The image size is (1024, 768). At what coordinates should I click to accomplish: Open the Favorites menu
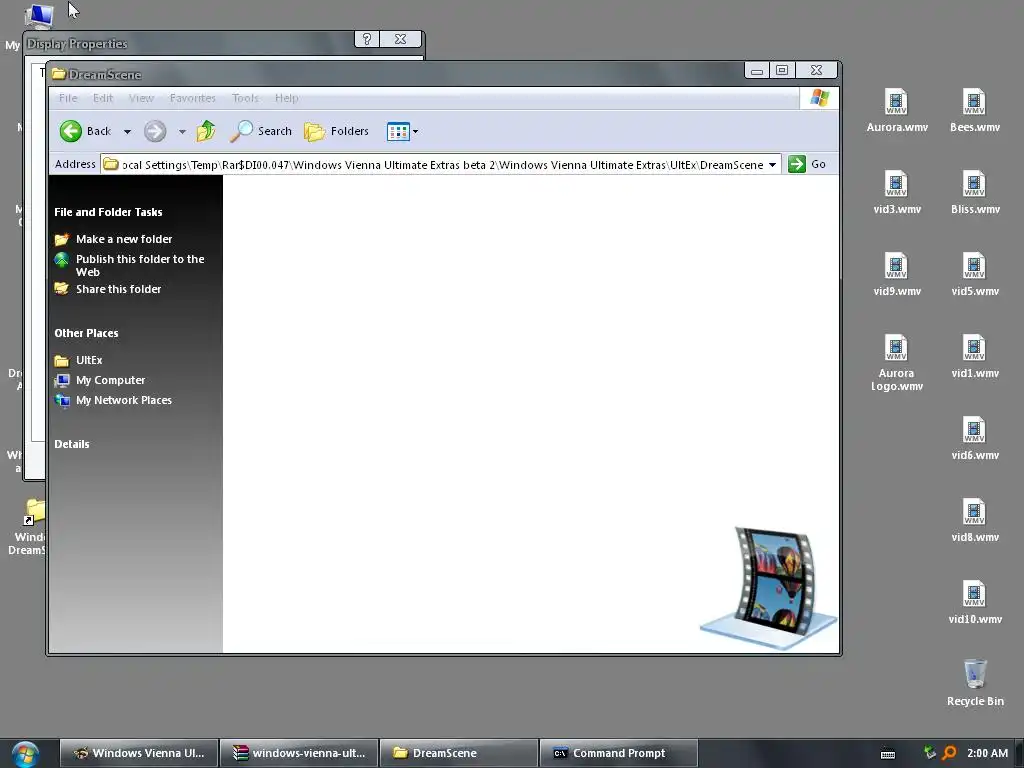pyautogui.click(x=193, y=98)
